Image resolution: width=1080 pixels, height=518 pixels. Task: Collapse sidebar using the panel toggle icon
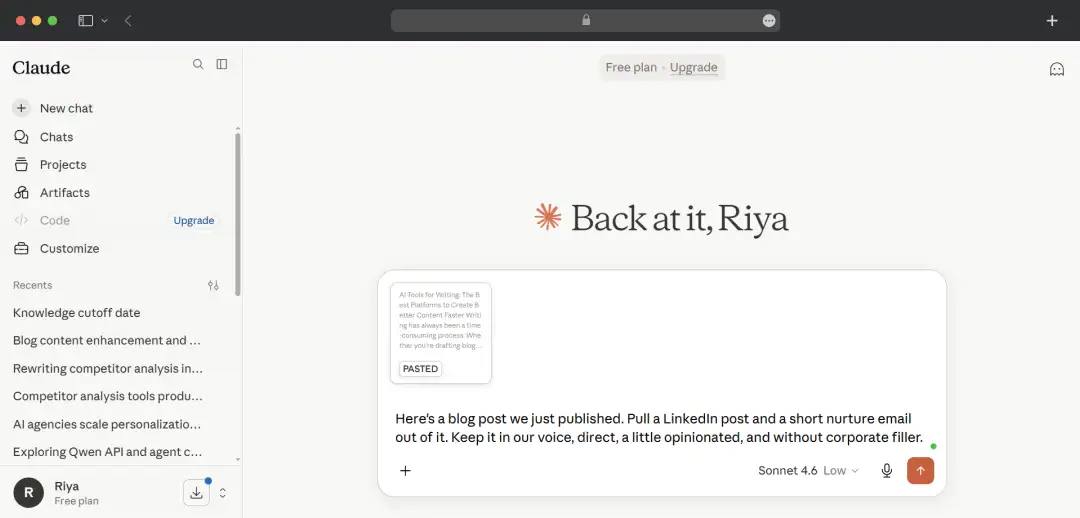(x=222, y=64)
